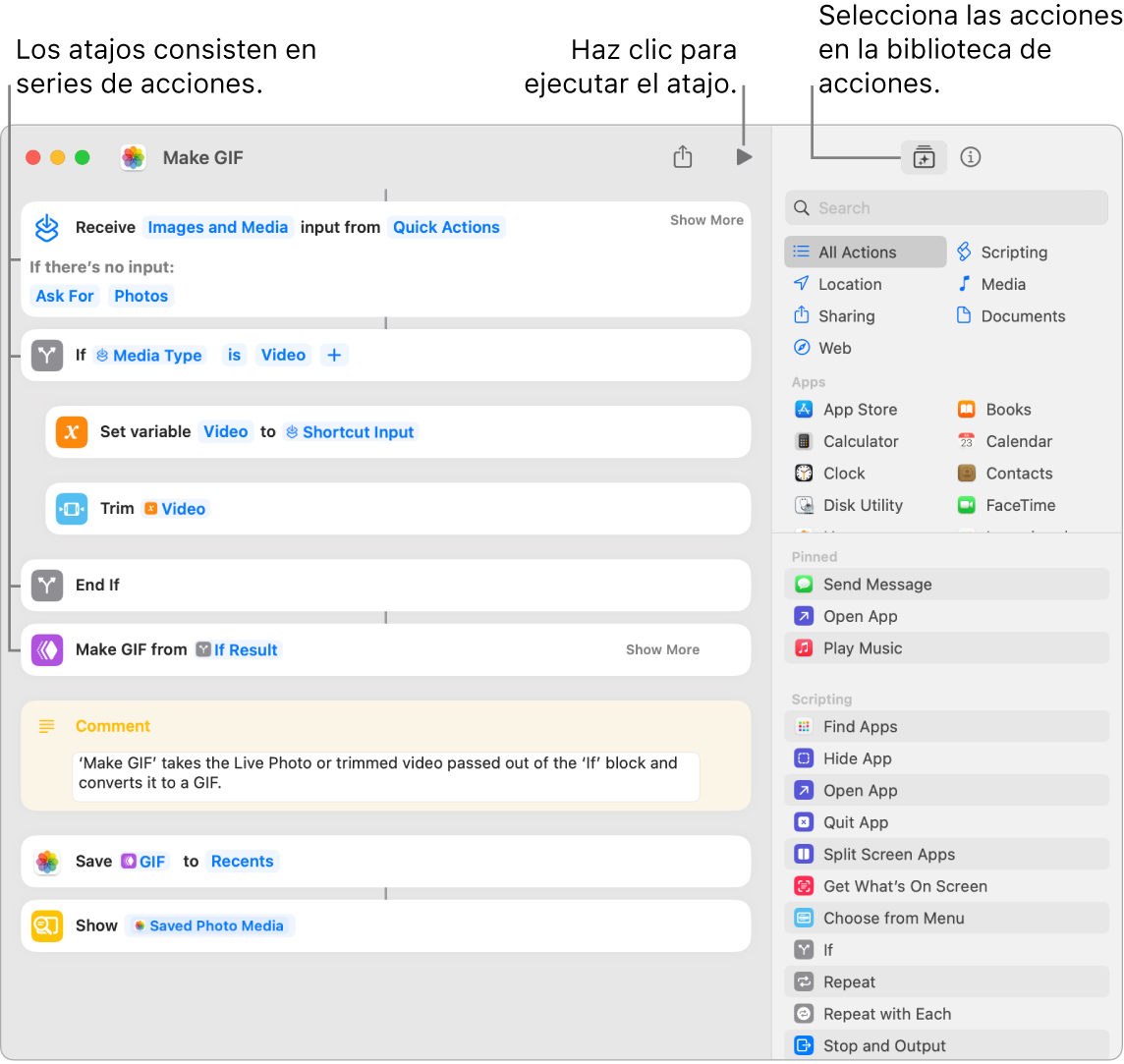Click the shortcut details info icon
The image size is (1124, 1064).
click(x=970, y=156)
